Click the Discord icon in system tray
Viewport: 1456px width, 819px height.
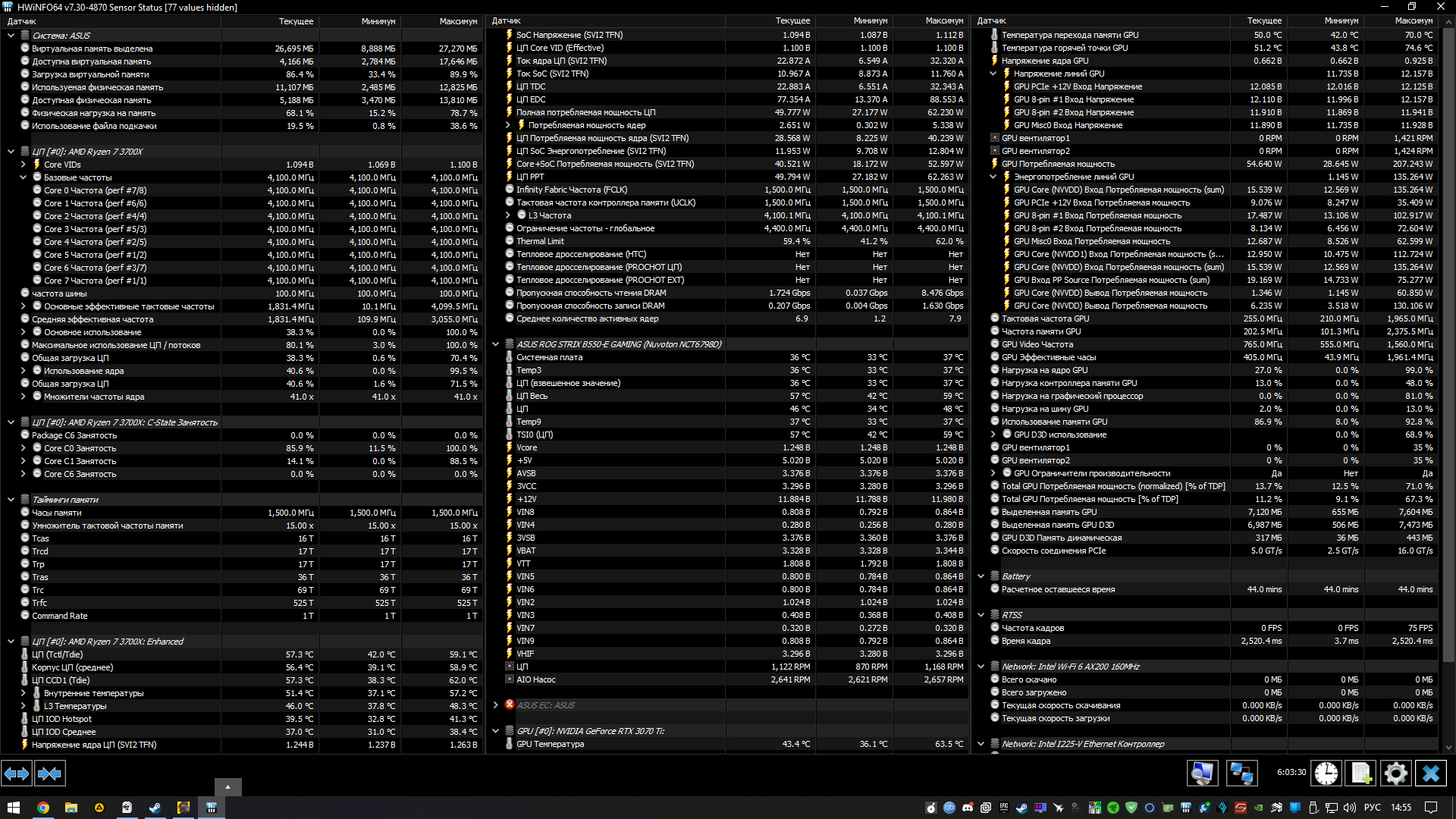[968, 808]
